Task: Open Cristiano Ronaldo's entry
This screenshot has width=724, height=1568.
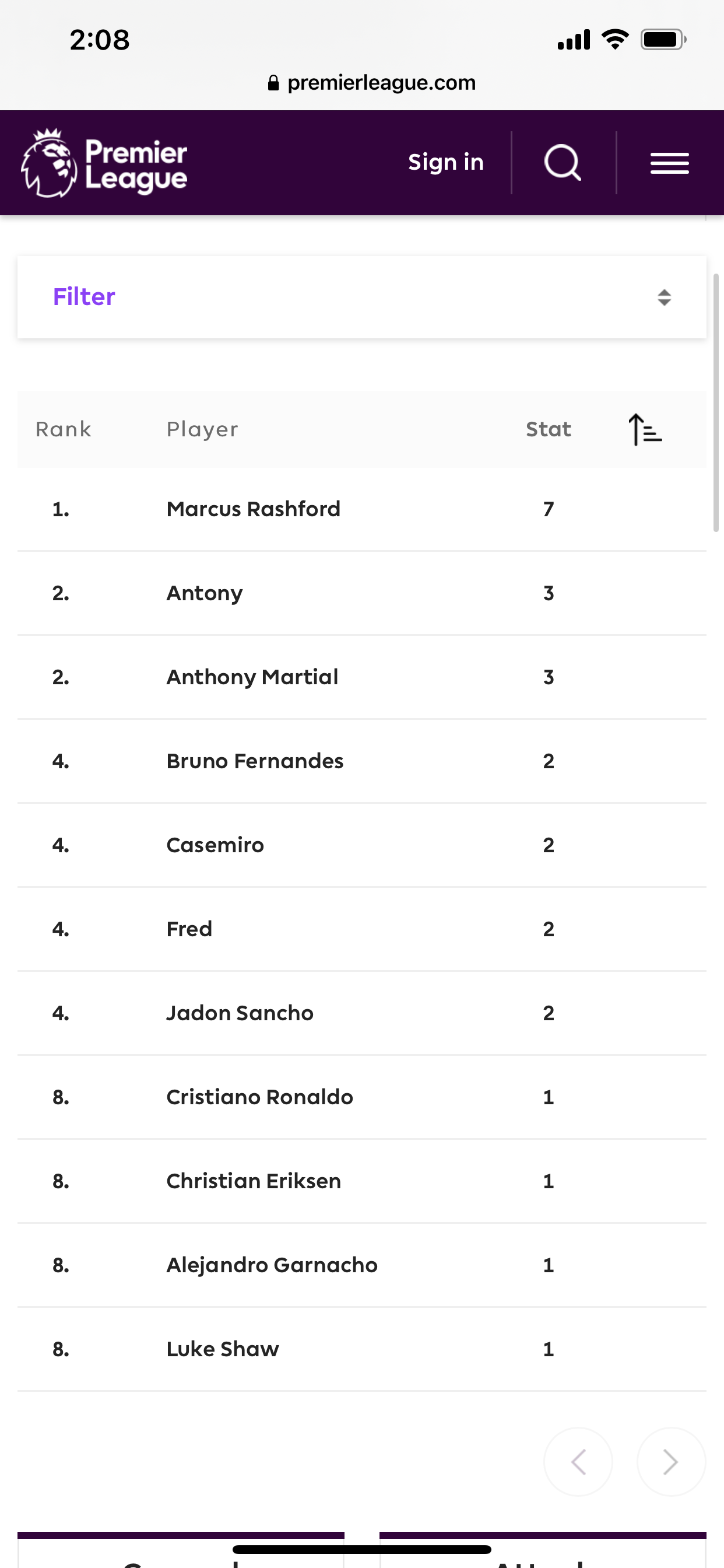Action: coord(259,1097)
